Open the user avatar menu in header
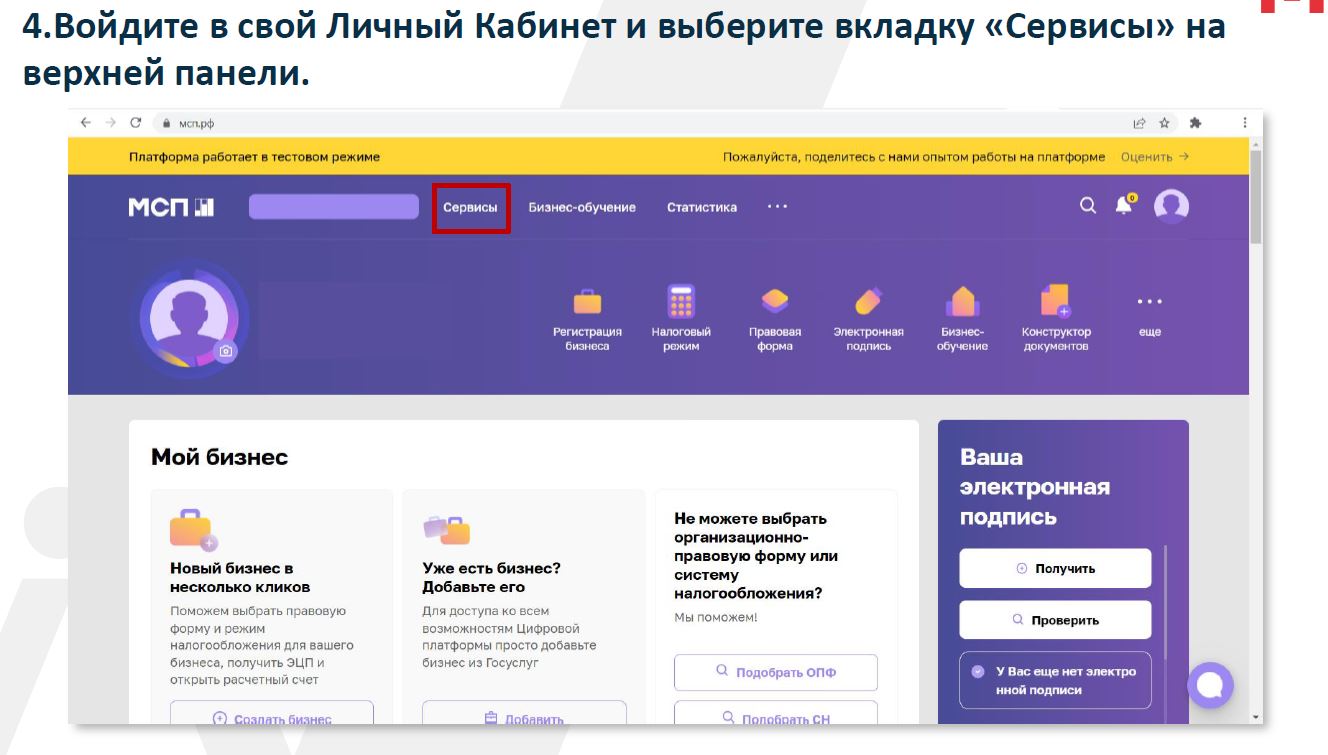The width and height of the screenshot is (1328, 755). (x=1171, y=206)
